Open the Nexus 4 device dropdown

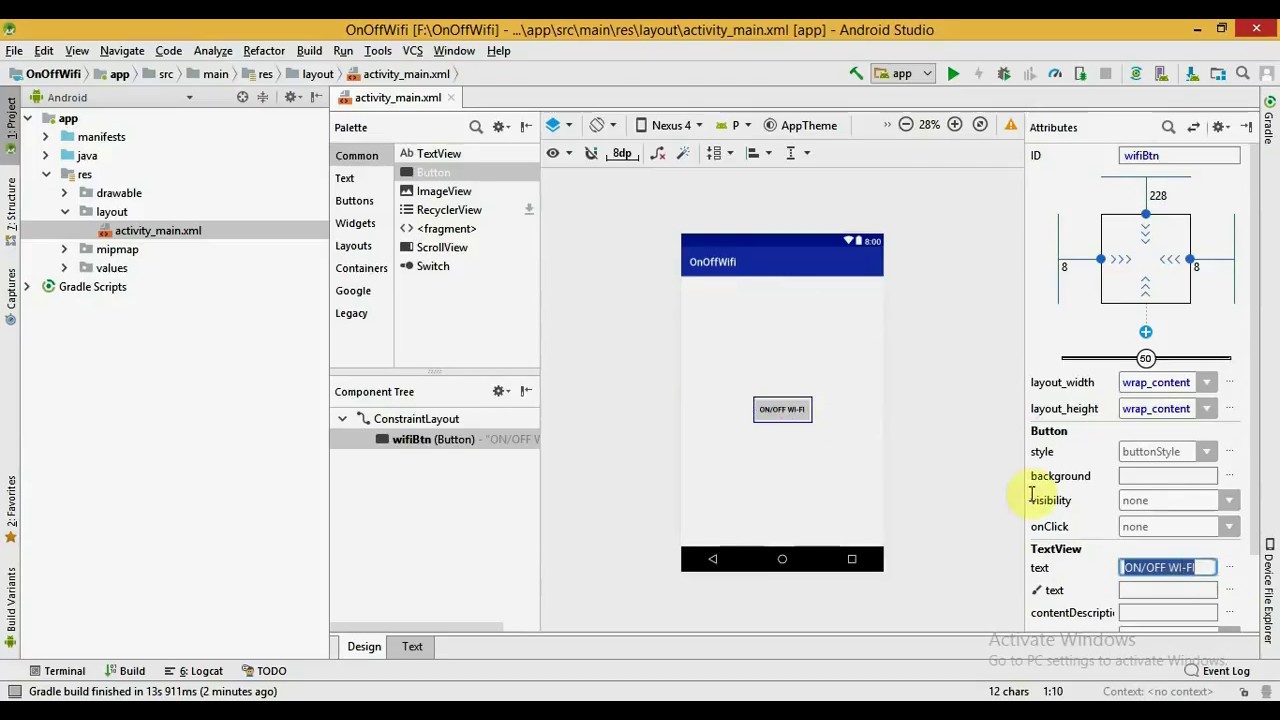coord(669,125)
